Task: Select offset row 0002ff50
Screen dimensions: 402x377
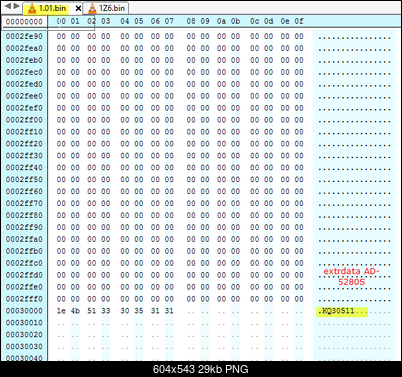Action: click(x=24, y=180)
